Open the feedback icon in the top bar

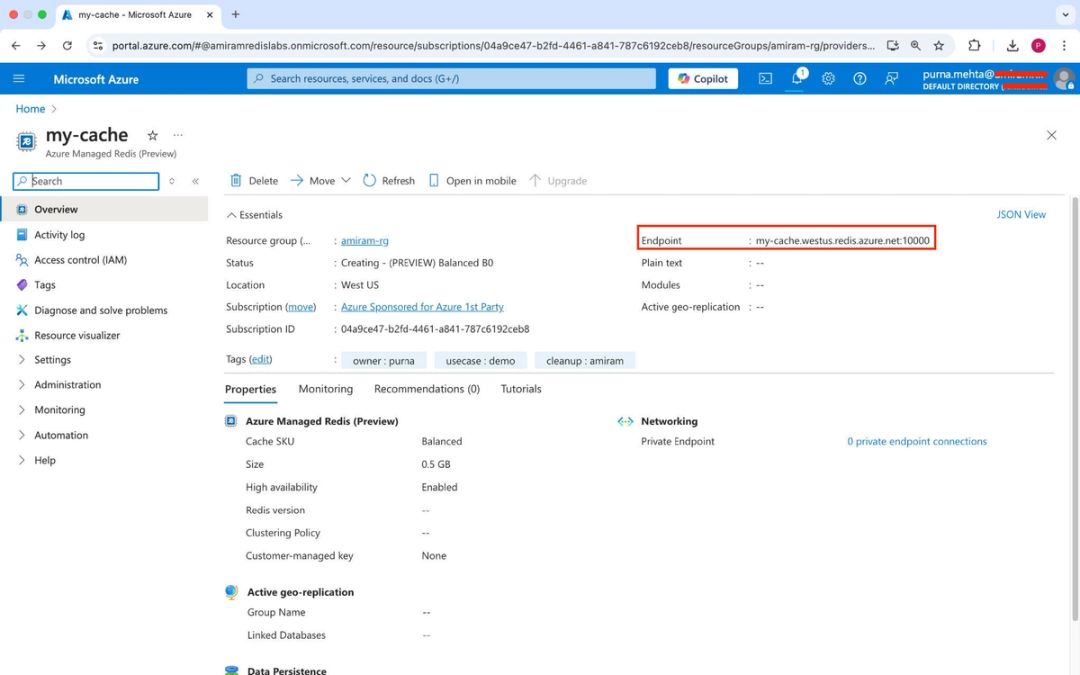891,78
